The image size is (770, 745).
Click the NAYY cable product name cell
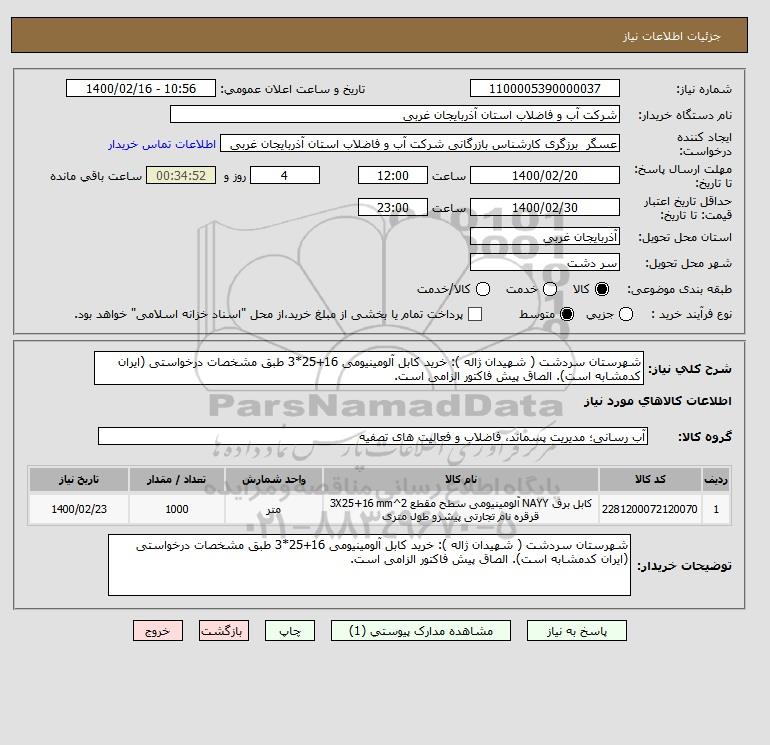click(461, 509)
